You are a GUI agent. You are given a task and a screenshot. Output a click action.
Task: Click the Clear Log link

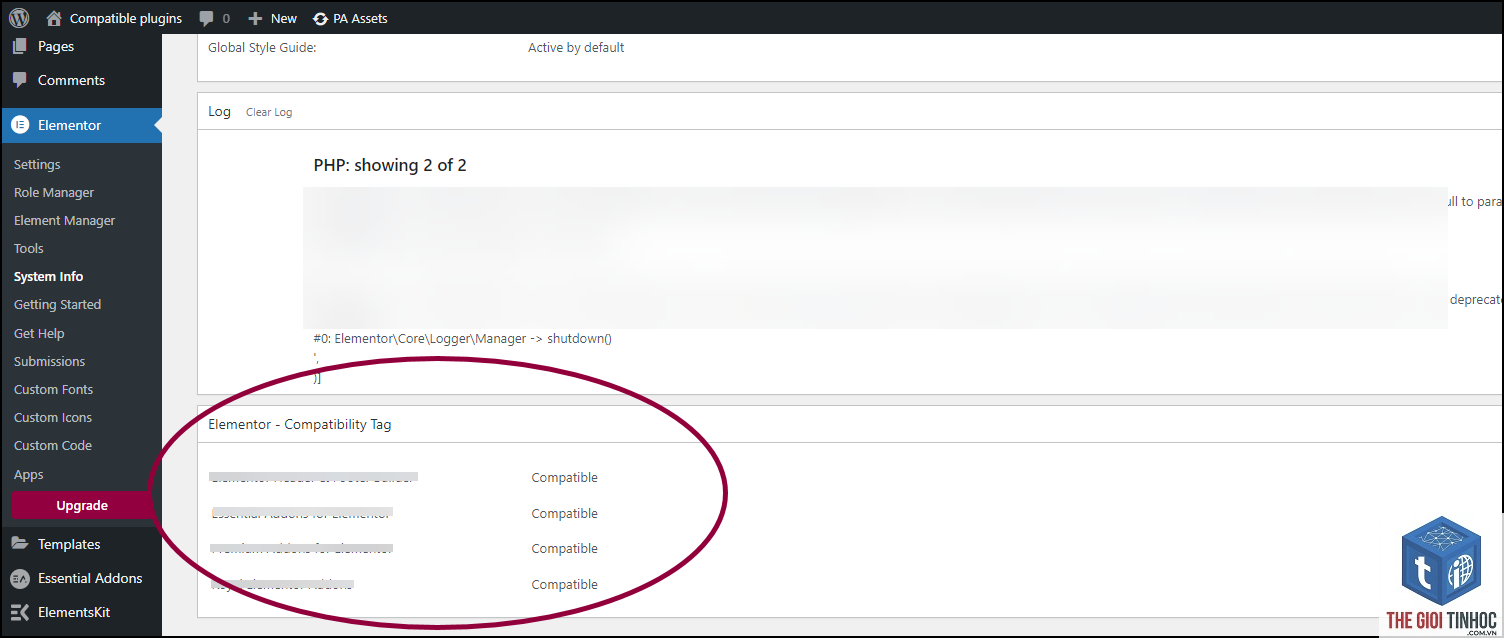click(269, 112)
